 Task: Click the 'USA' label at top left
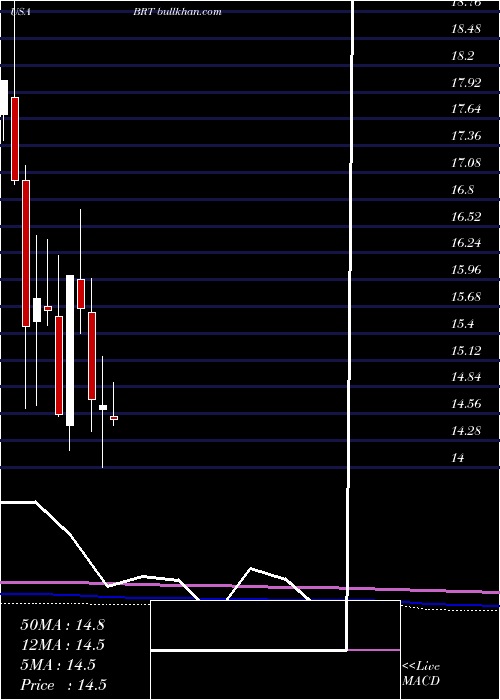21,12
